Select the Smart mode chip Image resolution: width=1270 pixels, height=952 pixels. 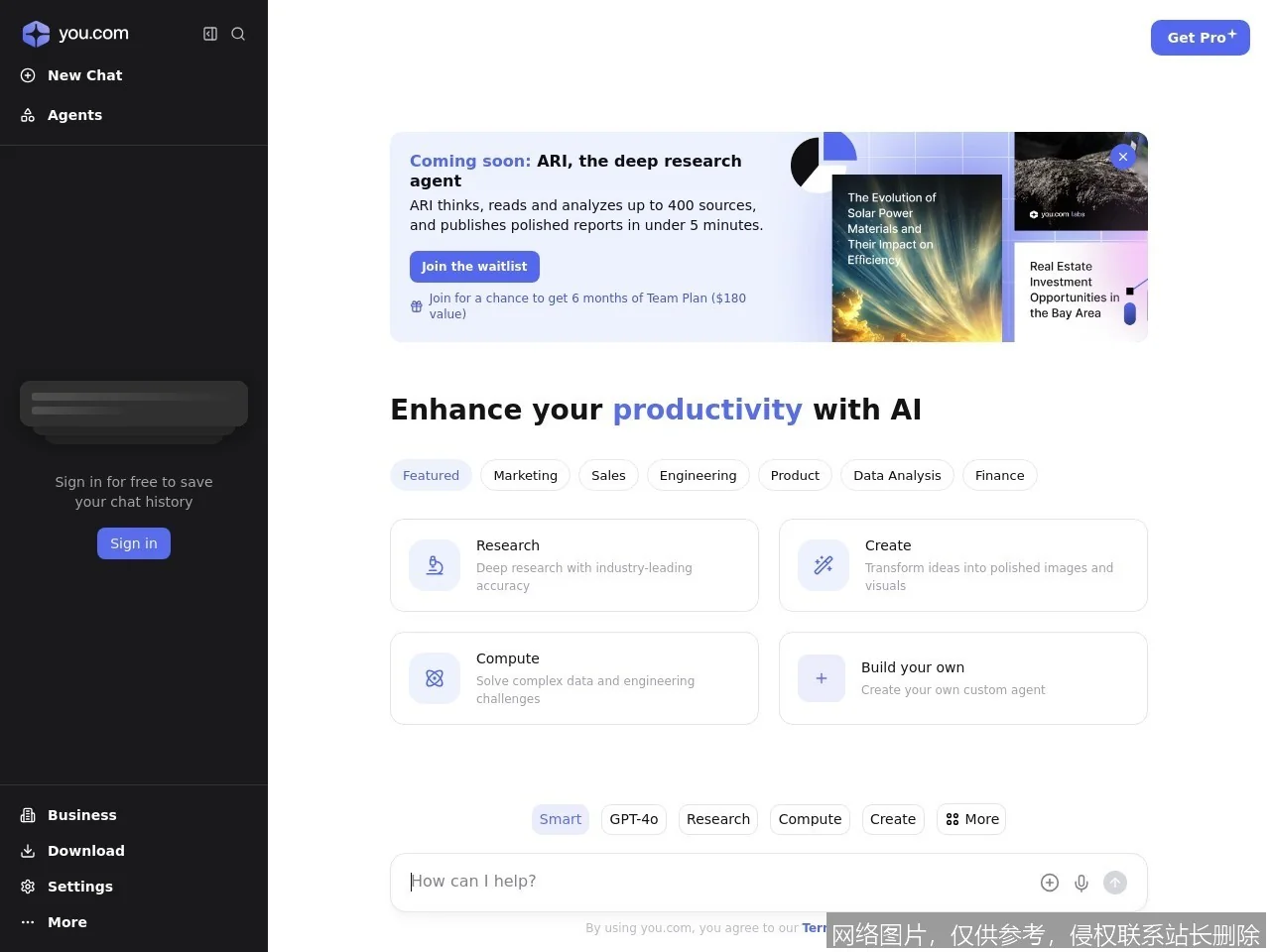click(561, 819)
